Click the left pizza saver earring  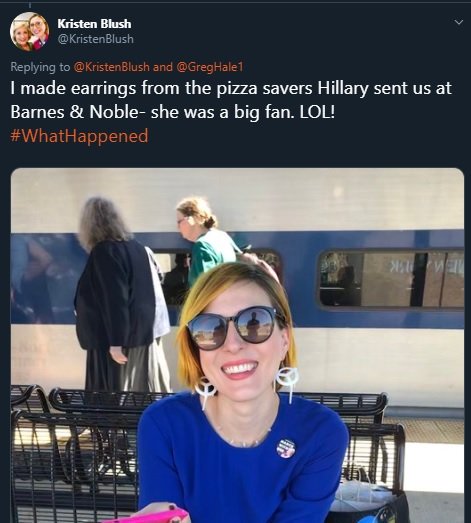(x=205, y=390)
